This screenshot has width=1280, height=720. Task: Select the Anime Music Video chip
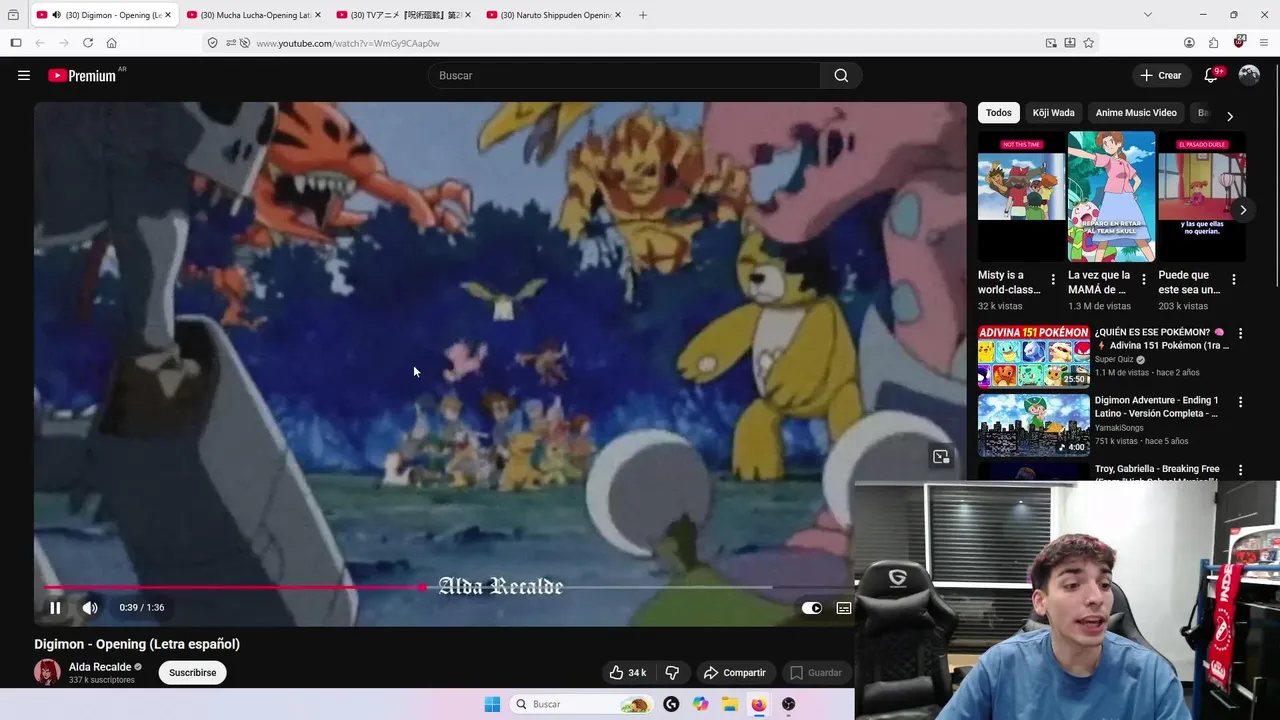tap(1136, 113)
